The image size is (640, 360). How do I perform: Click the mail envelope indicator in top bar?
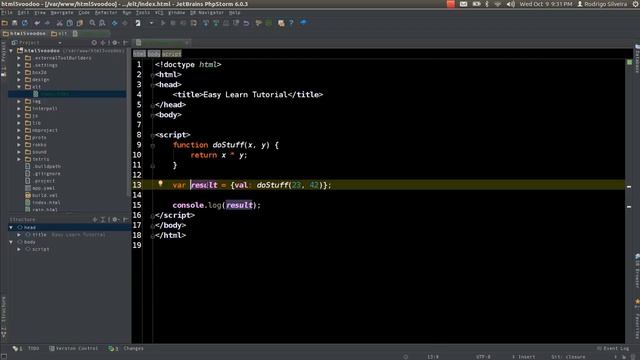(463, 4)
